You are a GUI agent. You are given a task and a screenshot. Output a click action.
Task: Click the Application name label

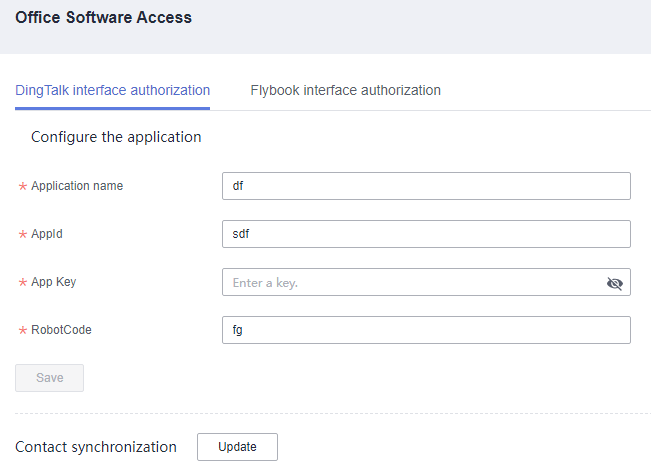[x=77, y=186]
